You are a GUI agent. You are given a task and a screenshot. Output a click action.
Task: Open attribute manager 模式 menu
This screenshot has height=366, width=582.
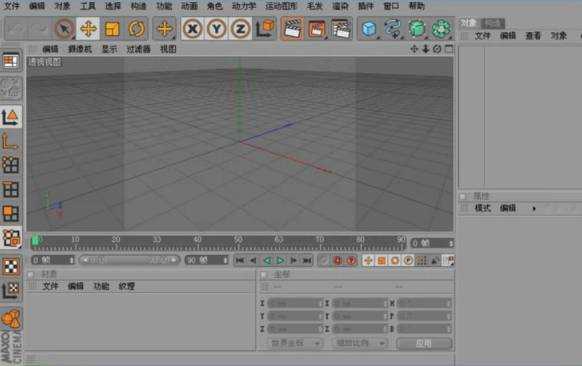483,208
